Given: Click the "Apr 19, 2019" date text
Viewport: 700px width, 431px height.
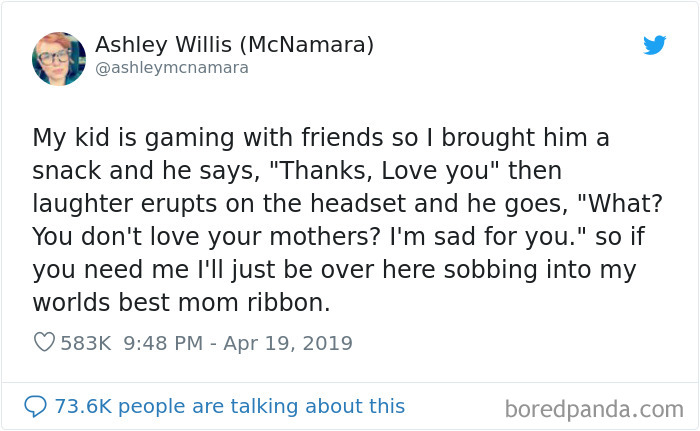Looking at the screenshot, I should pyautogui.click(x=288, y=343).
